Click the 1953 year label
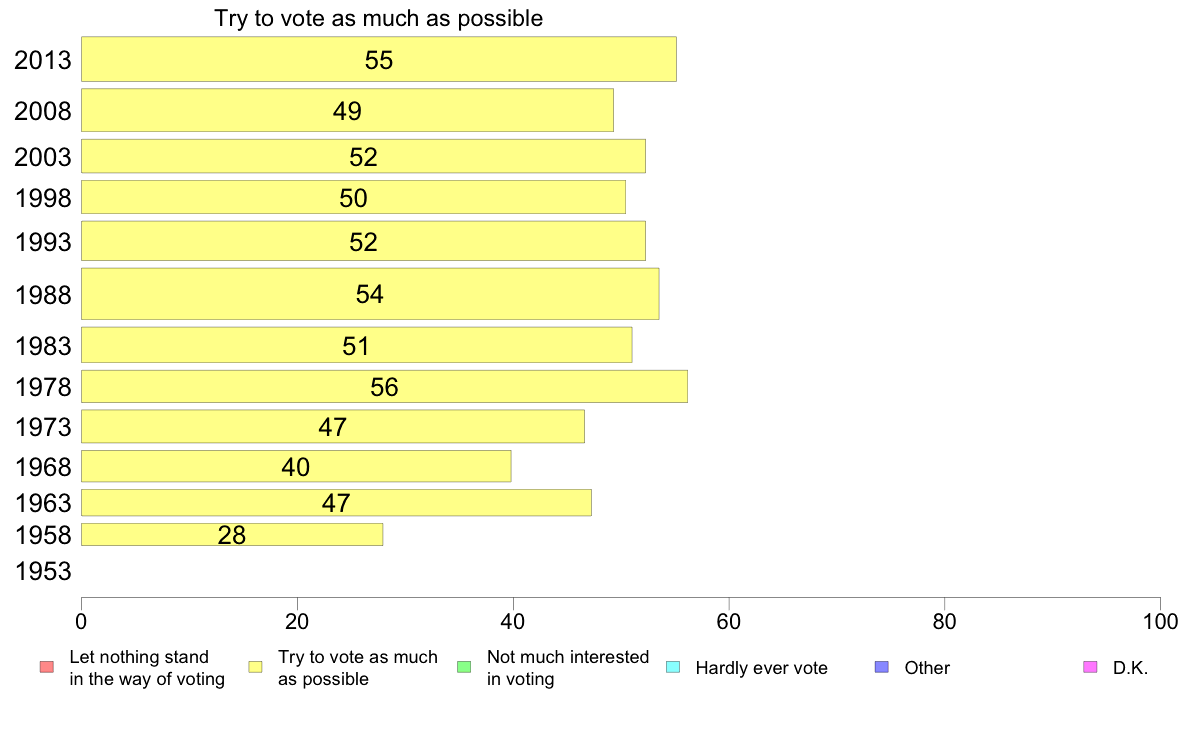The width and height of the screenshot is (1188, 736). (43, 572)
